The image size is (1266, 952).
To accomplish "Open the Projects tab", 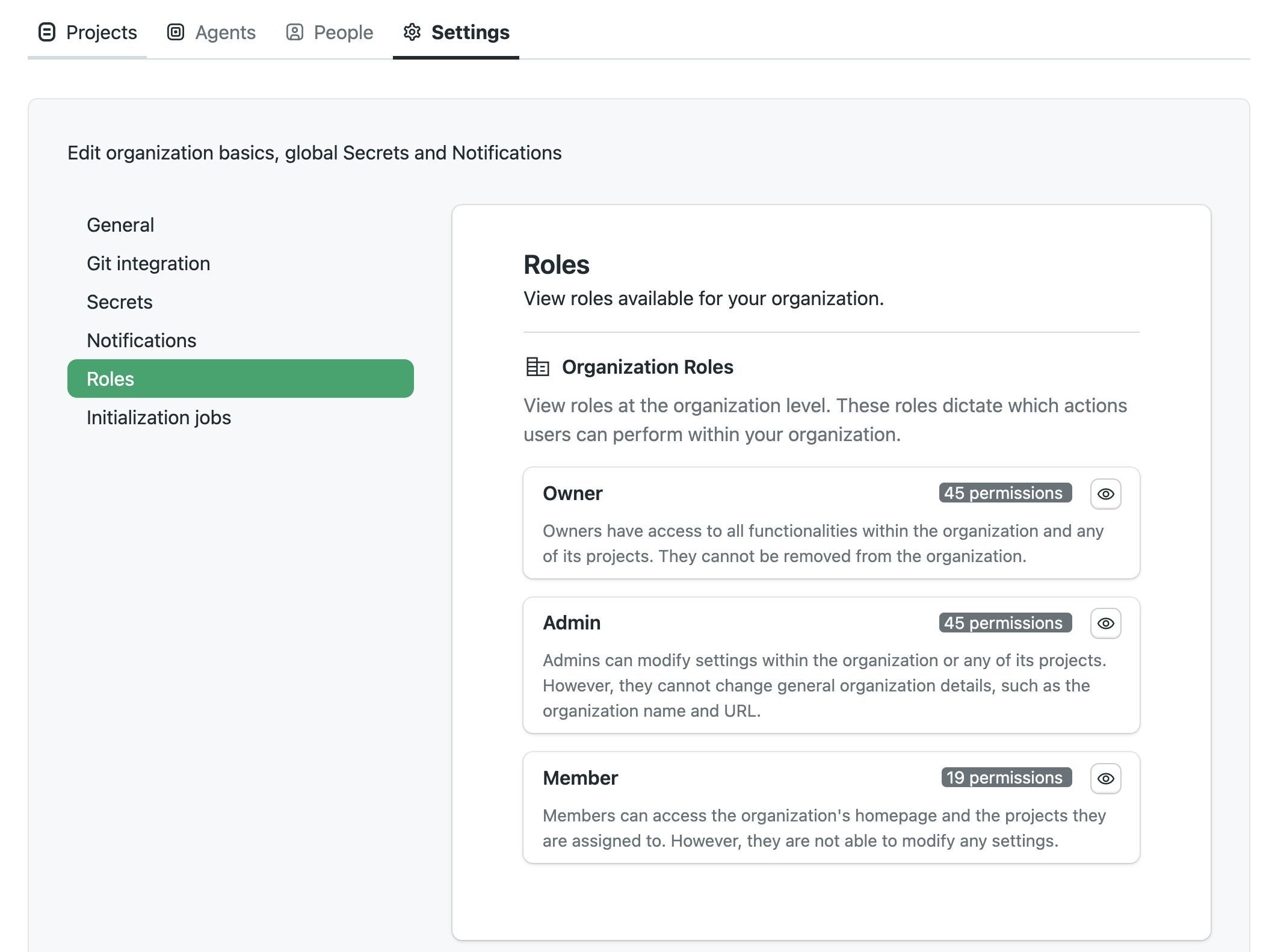I will [x=87, y=32].
